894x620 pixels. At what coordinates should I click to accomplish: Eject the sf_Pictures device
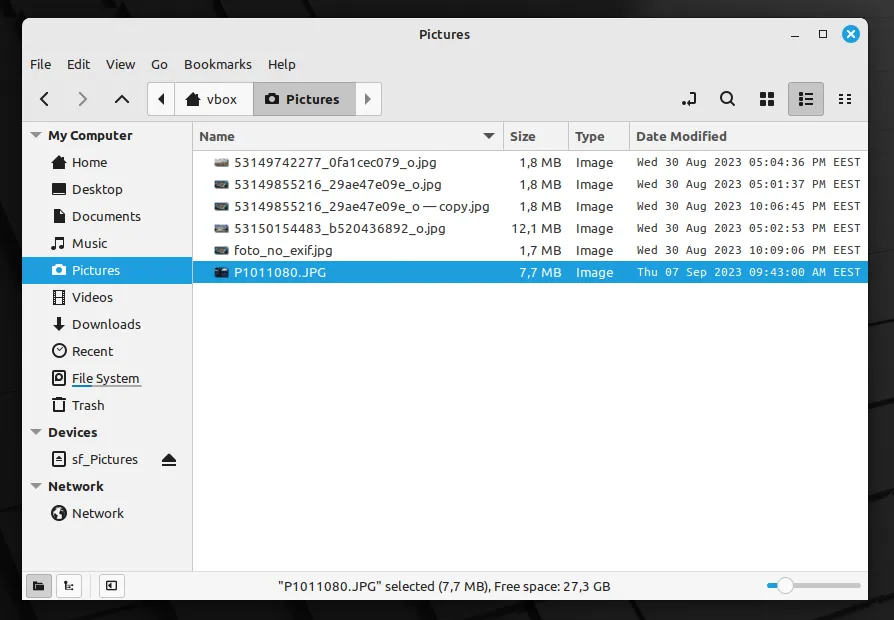(169, 460)
